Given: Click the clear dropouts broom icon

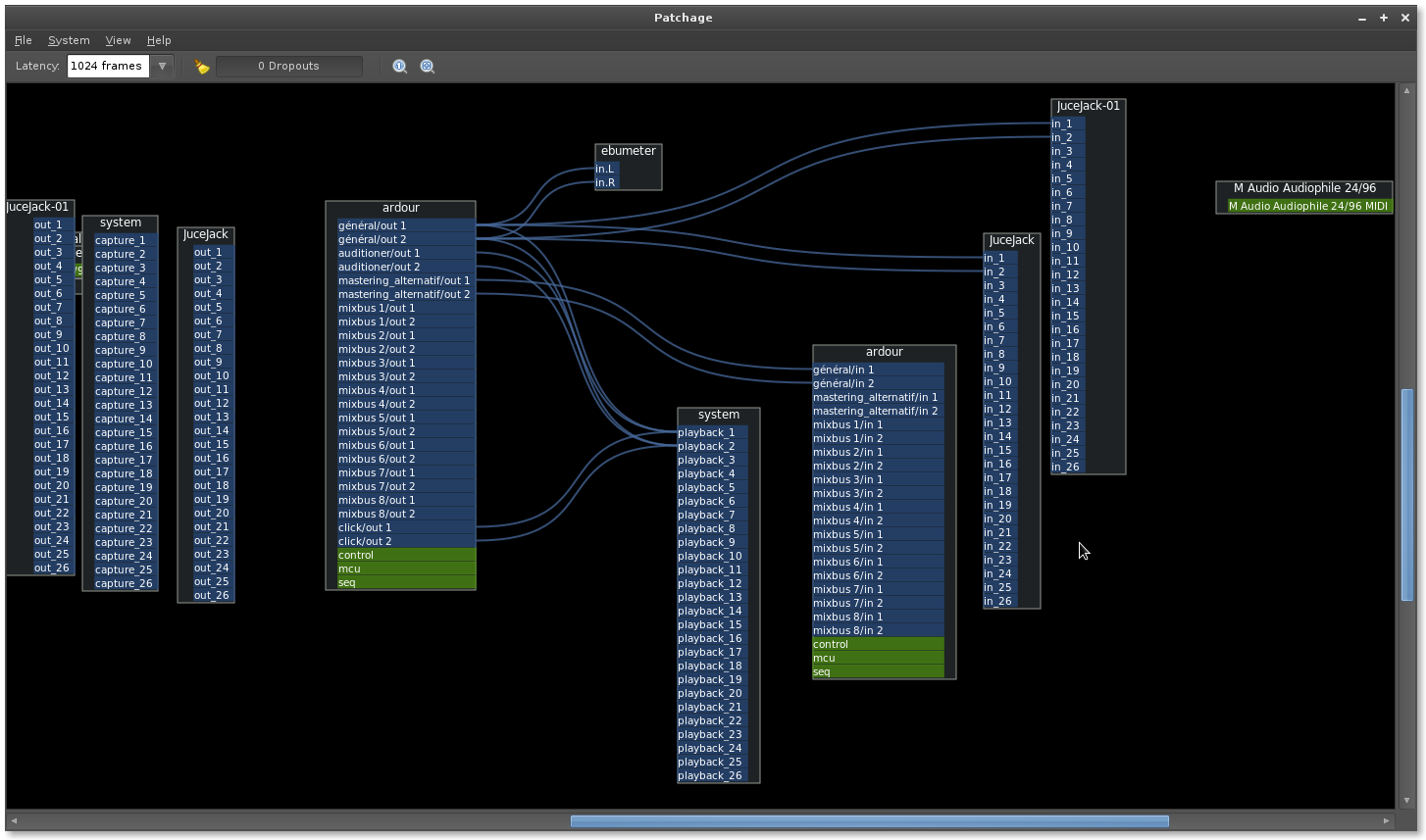Looking at the screenshot, I should [x=202, y=67].
